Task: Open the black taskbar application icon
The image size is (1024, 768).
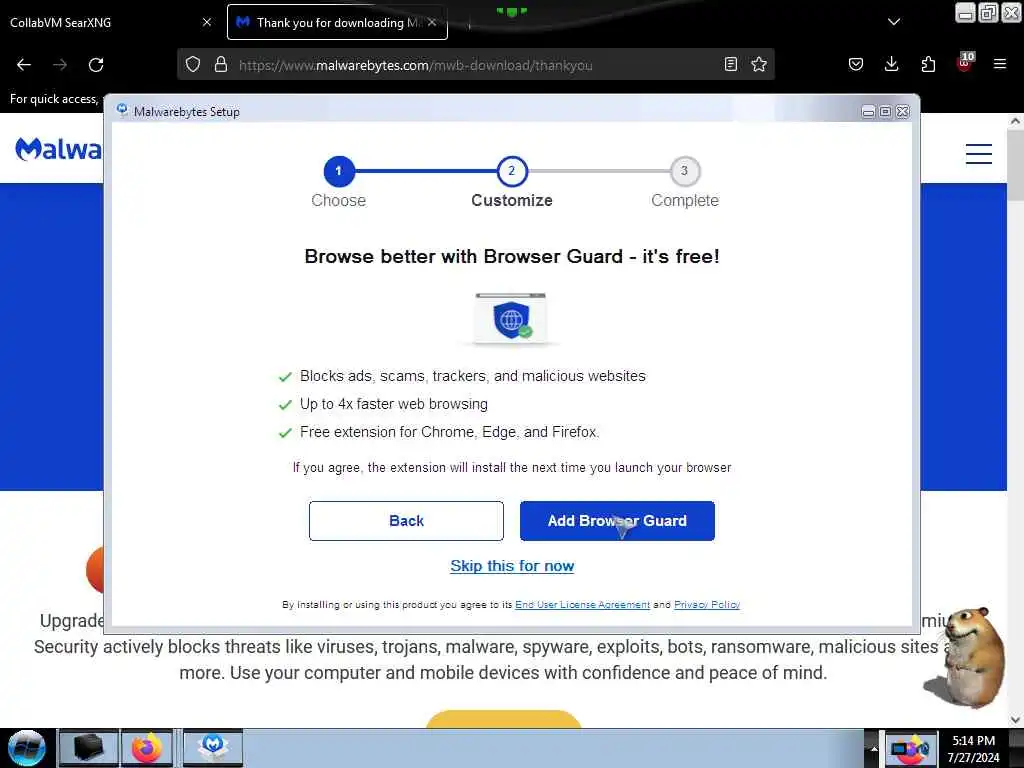Action: (x=89, y=748)
